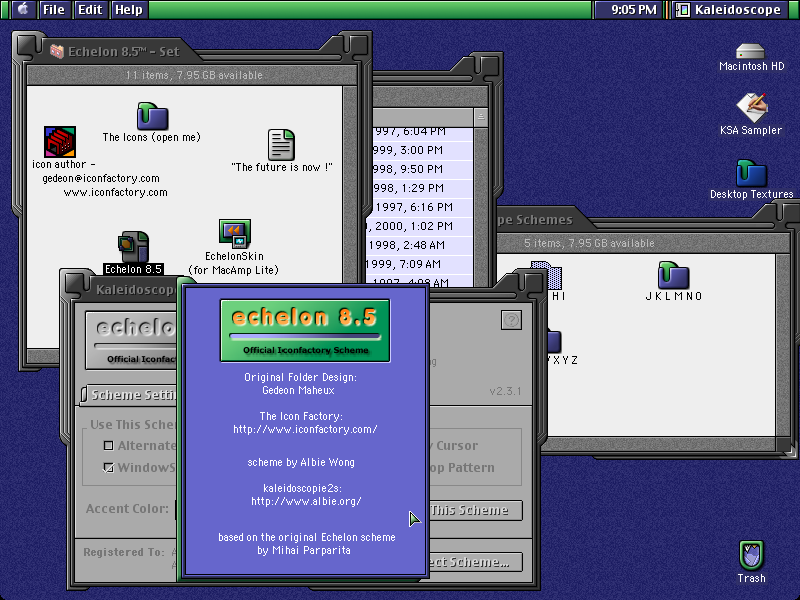Click the resize corner of Schemes folder window
This screenshot has height=600, width=800.
[x=789, y=449]
